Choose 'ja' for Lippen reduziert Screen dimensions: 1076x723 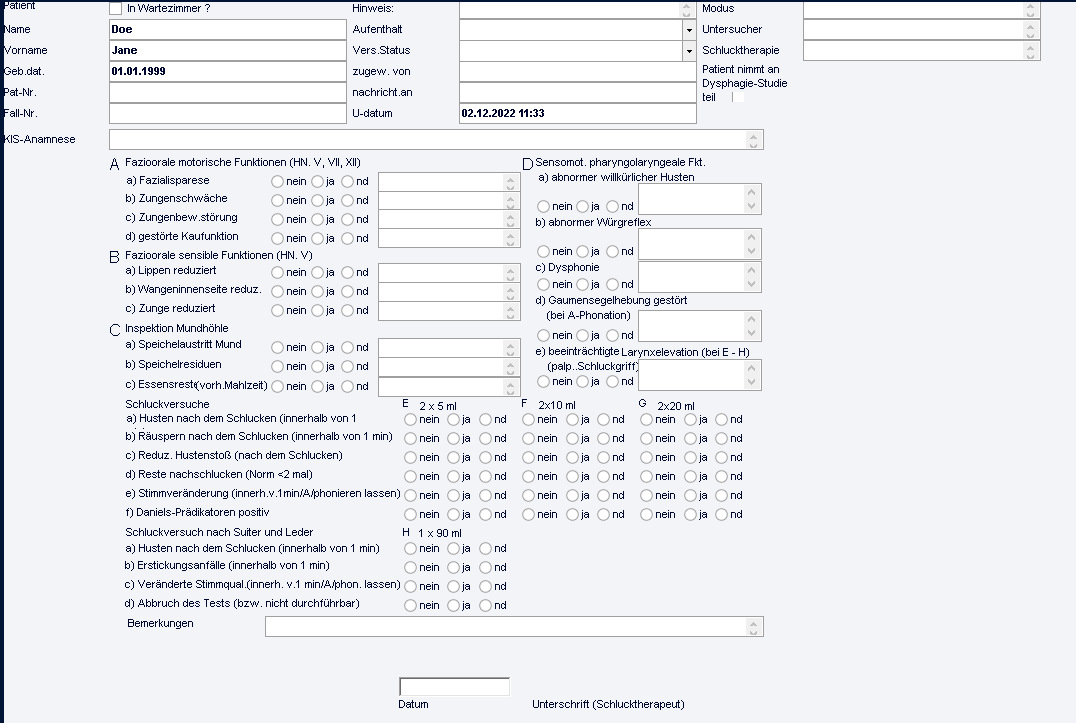pos(318,272)
